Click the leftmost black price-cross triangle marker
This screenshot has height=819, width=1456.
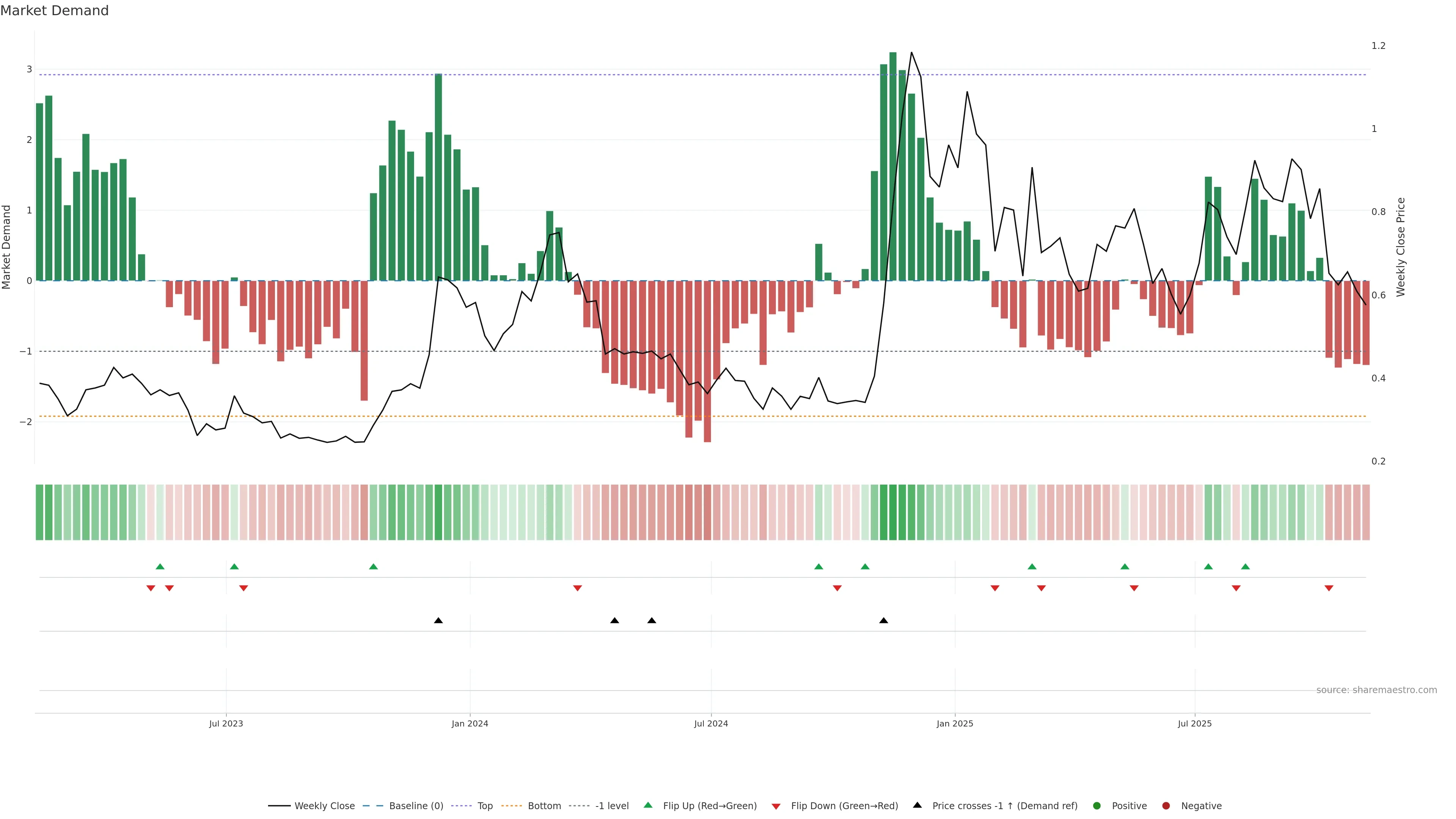[x=438, y=621]
